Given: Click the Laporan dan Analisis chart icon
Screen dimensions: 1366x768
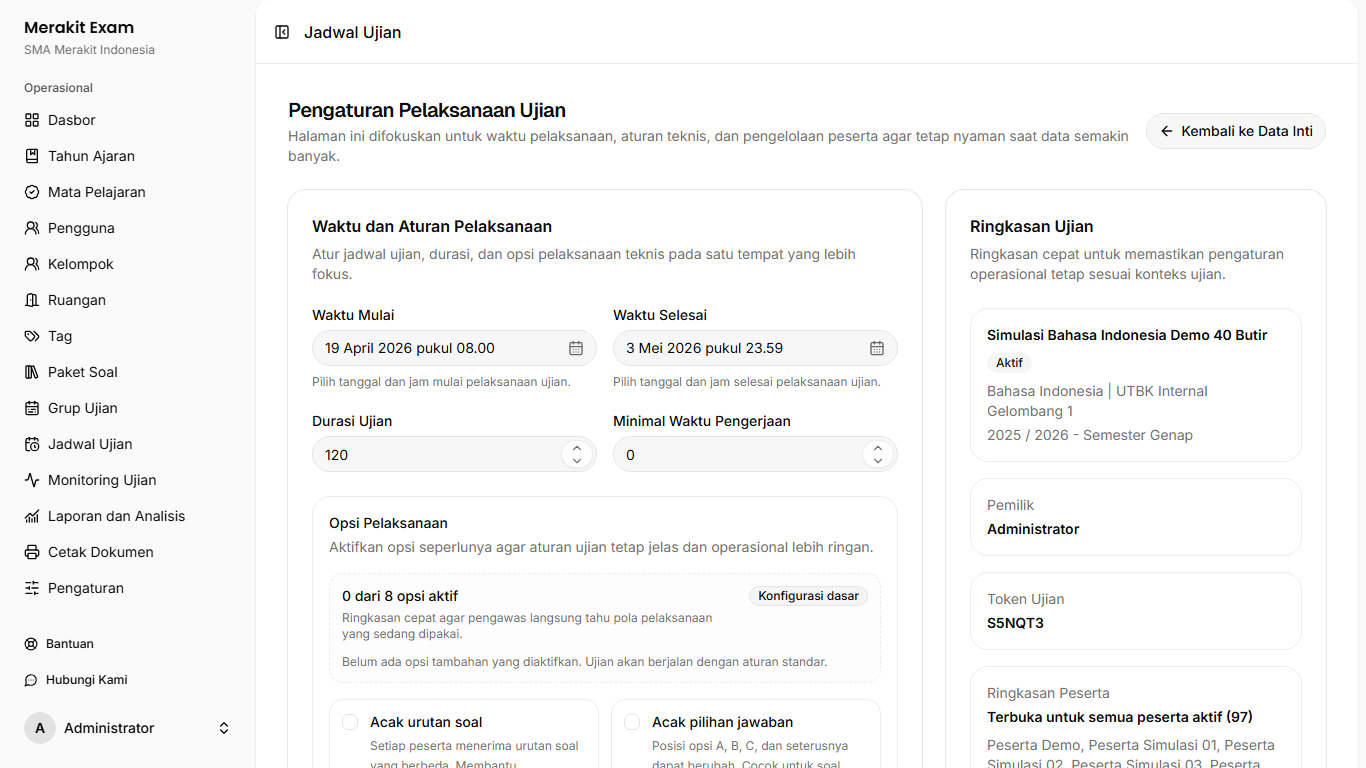Looking at the screenshot, I should point(32,516).
